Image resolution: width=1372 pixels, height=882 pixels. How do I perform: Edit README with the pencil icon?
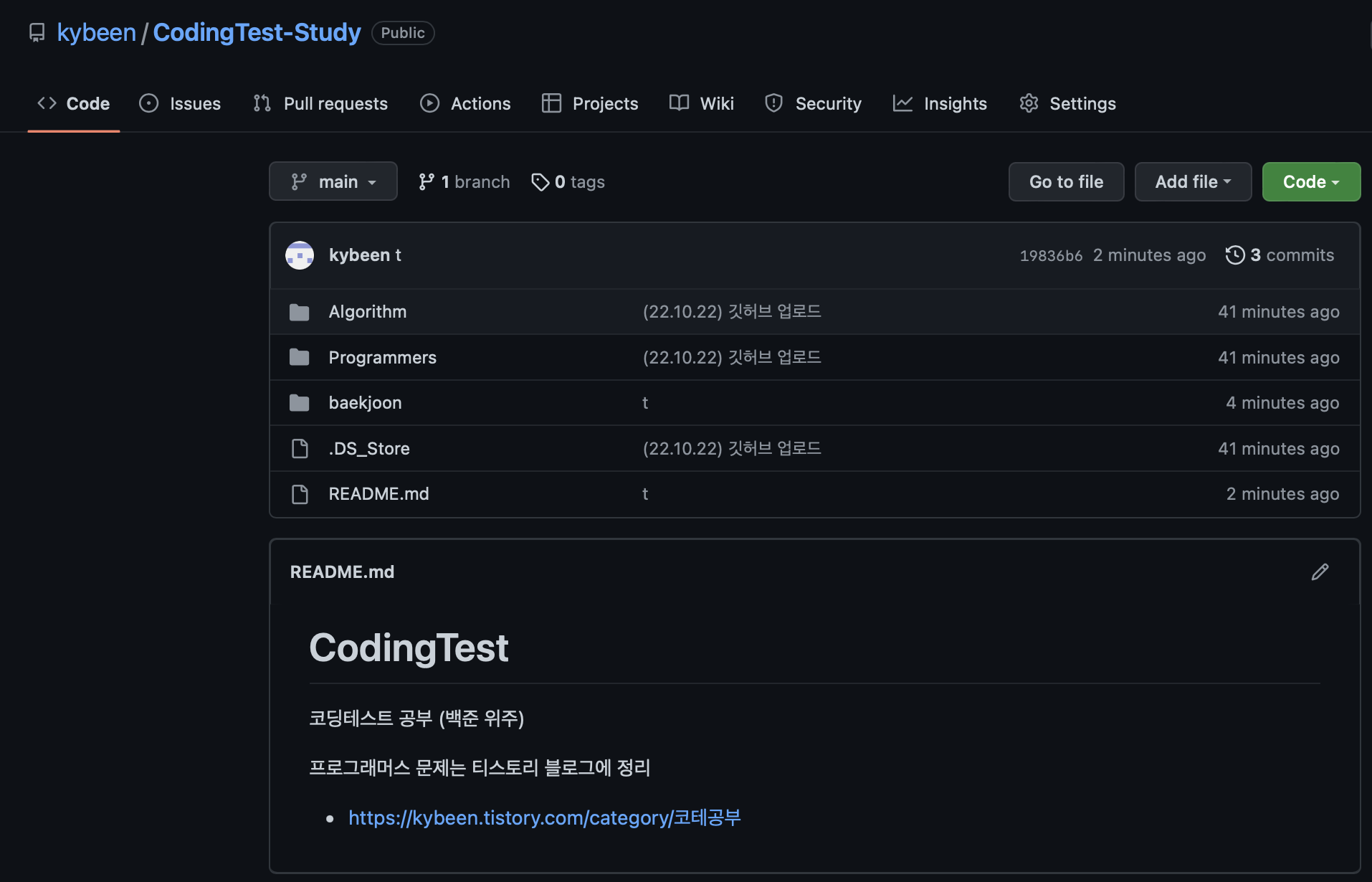[x=1320, y=572]
